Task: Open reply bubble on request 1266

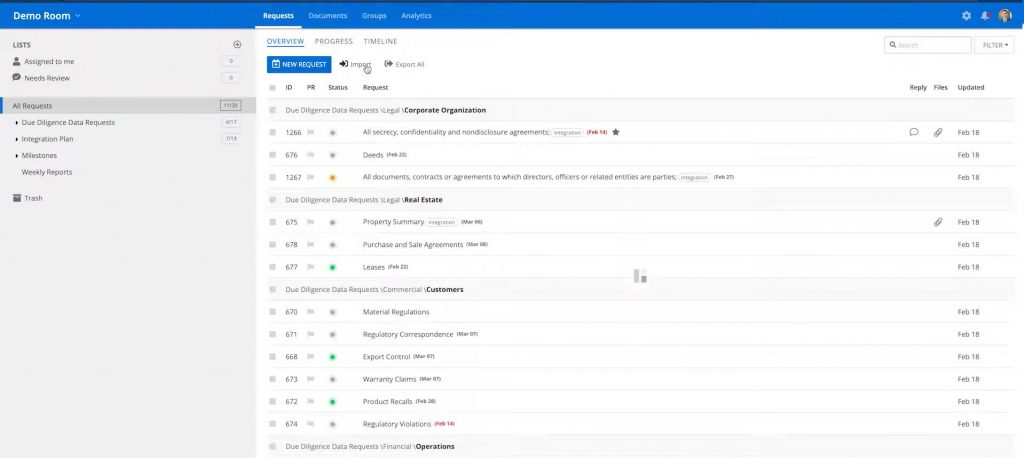Action: [914, 132]
